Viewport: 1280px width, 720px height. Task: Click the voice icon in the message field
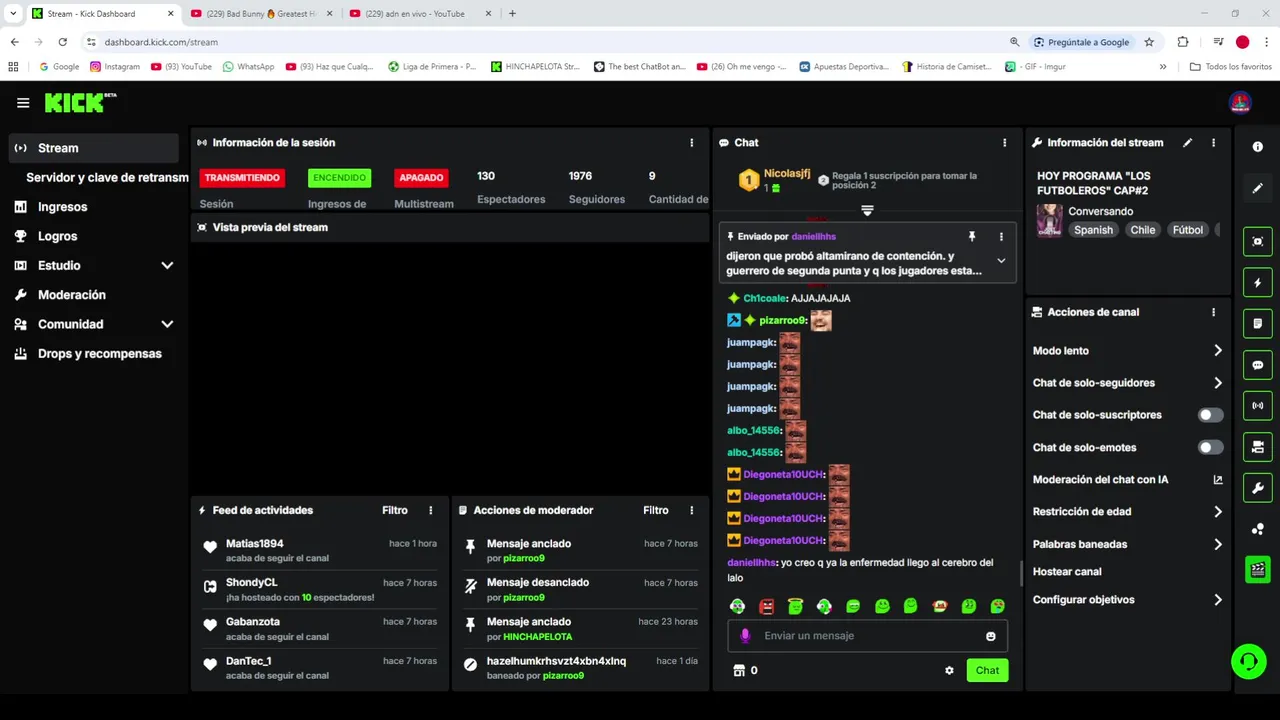click(745, 636)
